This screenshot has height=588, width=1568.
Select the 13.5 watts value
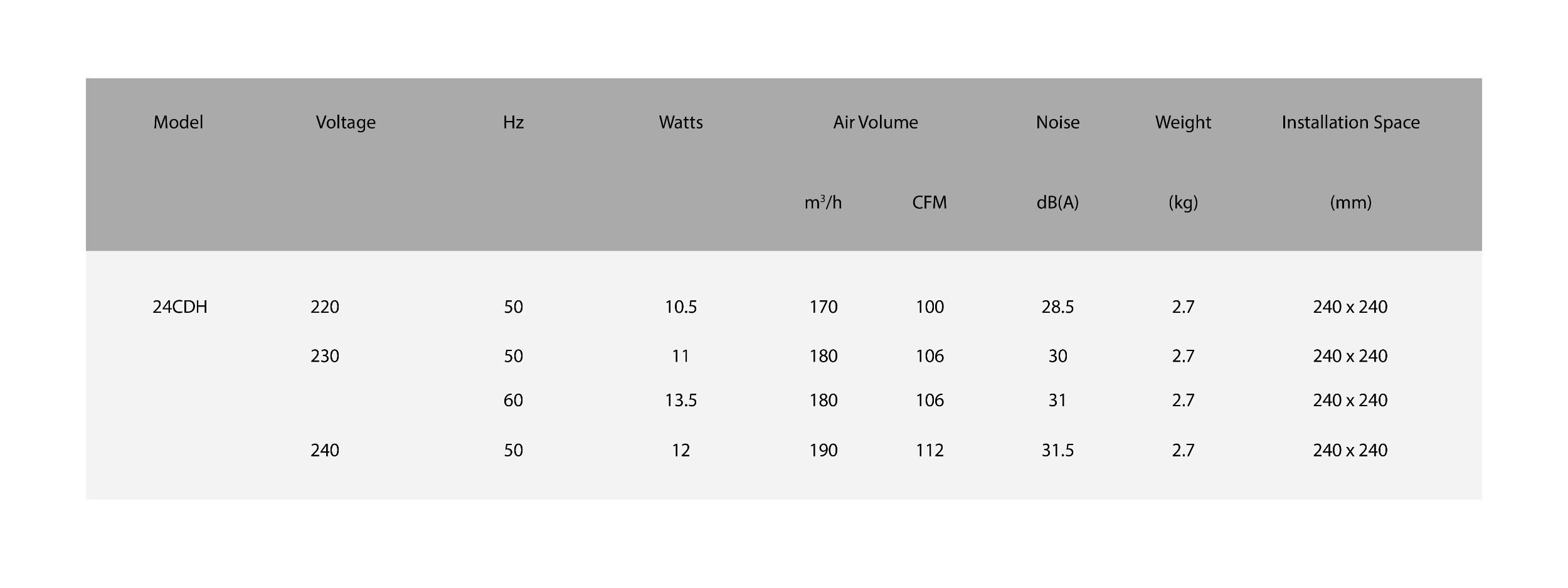click(x=681, y=400)
